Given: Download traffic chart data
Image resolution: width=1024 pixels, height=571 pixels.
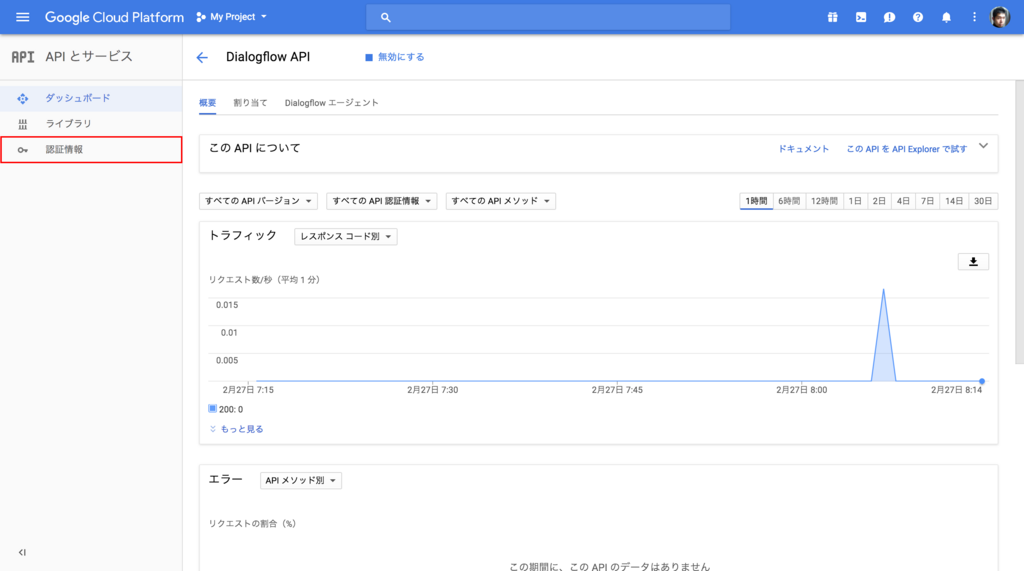Looking at the screenshot, I should pyautogui.click(x=973, y=262).
